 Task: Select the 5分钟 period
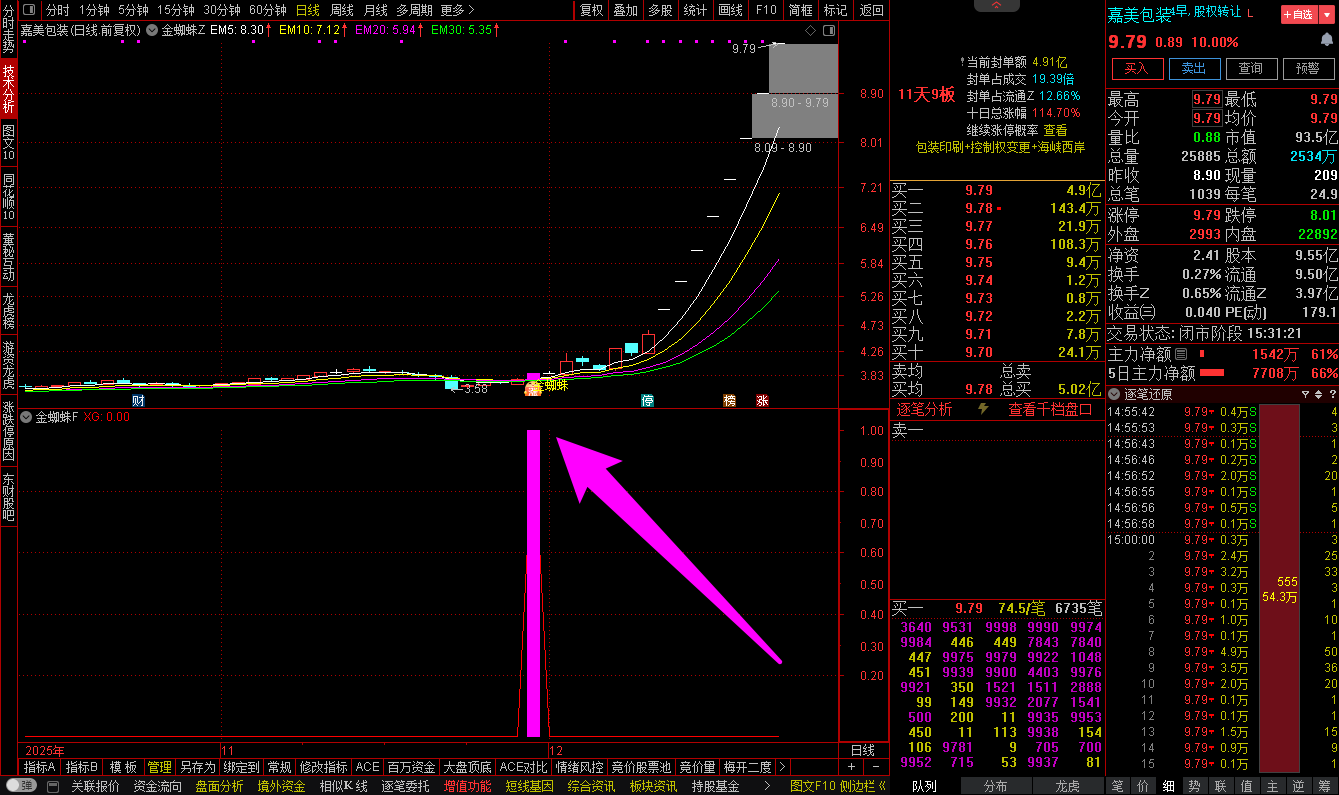tap(133, 10)
